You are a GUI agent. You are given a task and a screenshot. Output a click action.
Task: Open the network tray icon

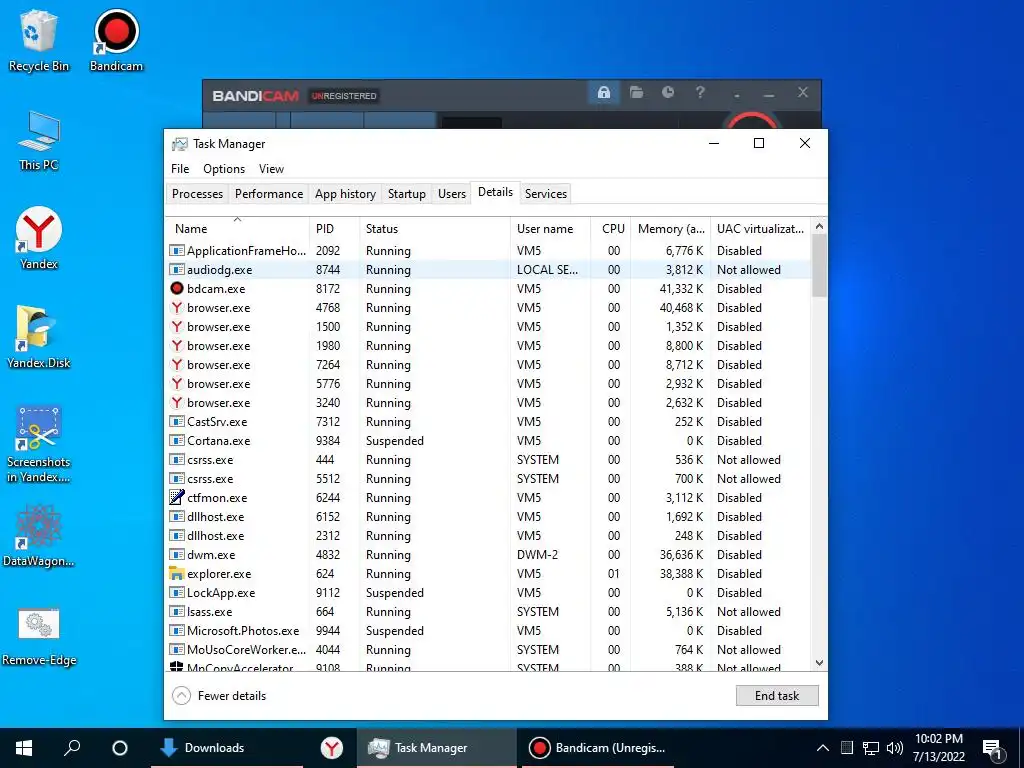coord(871,748)
